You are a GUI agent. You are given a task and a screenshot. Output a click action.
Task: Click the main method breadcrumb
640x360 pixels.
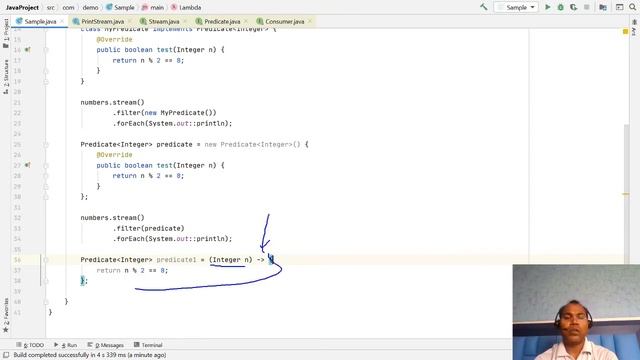tap(153, 7)
